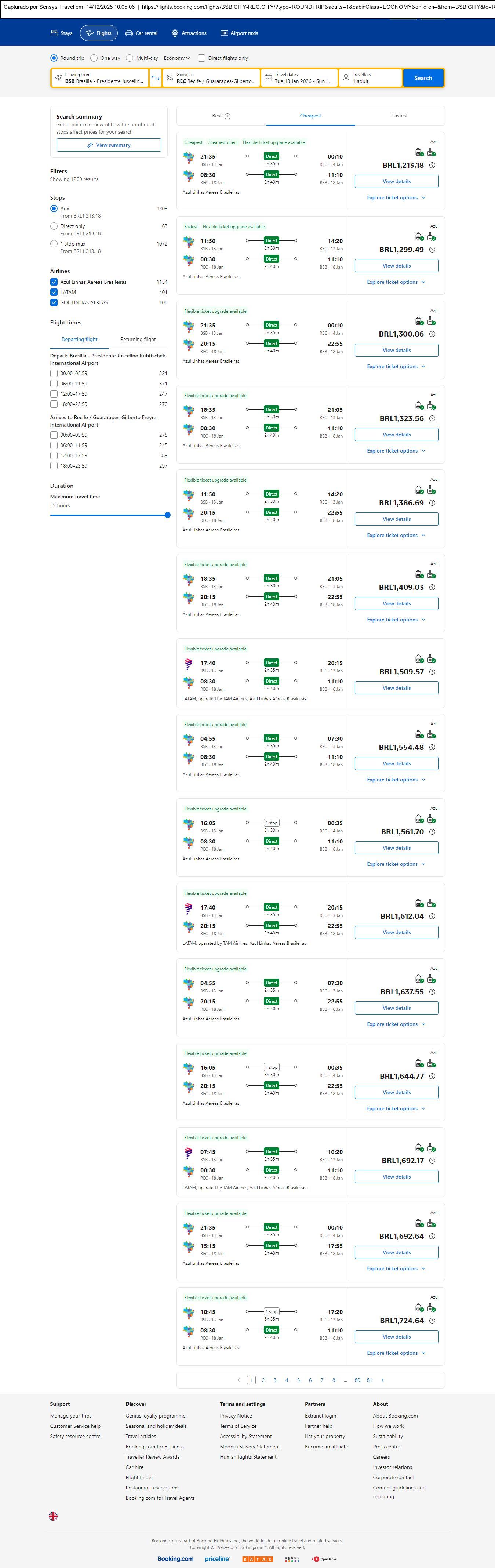
Task: Enable the Direct flights only checkbox
Action: pyautogui.click(x=201, y=58)
